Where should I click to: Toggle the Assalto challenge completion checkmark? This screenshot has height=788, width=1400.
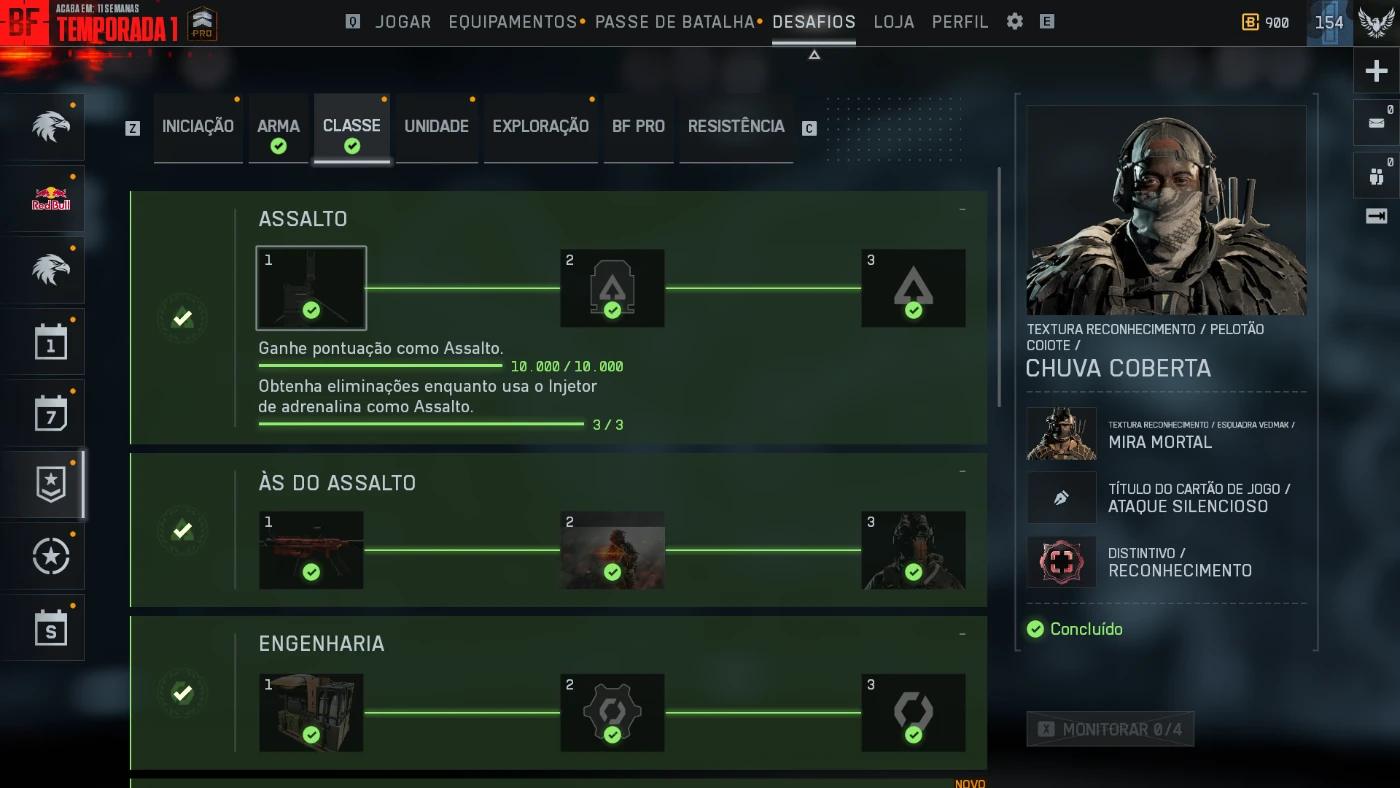pyautogui.click(x=182, y=319)
